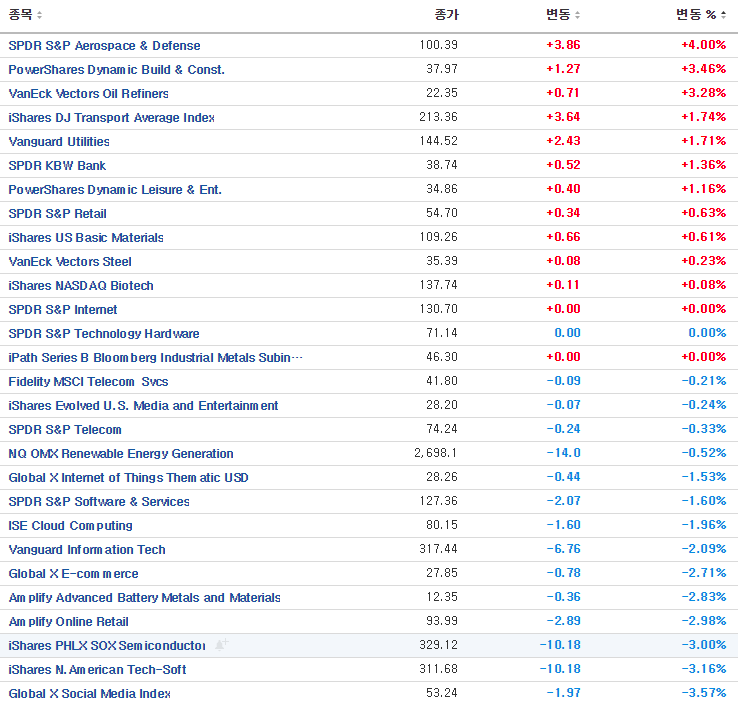Viewport: 738px width, 712px height.
Task: Open Global X E-commerce link
Action: point(73,574)
